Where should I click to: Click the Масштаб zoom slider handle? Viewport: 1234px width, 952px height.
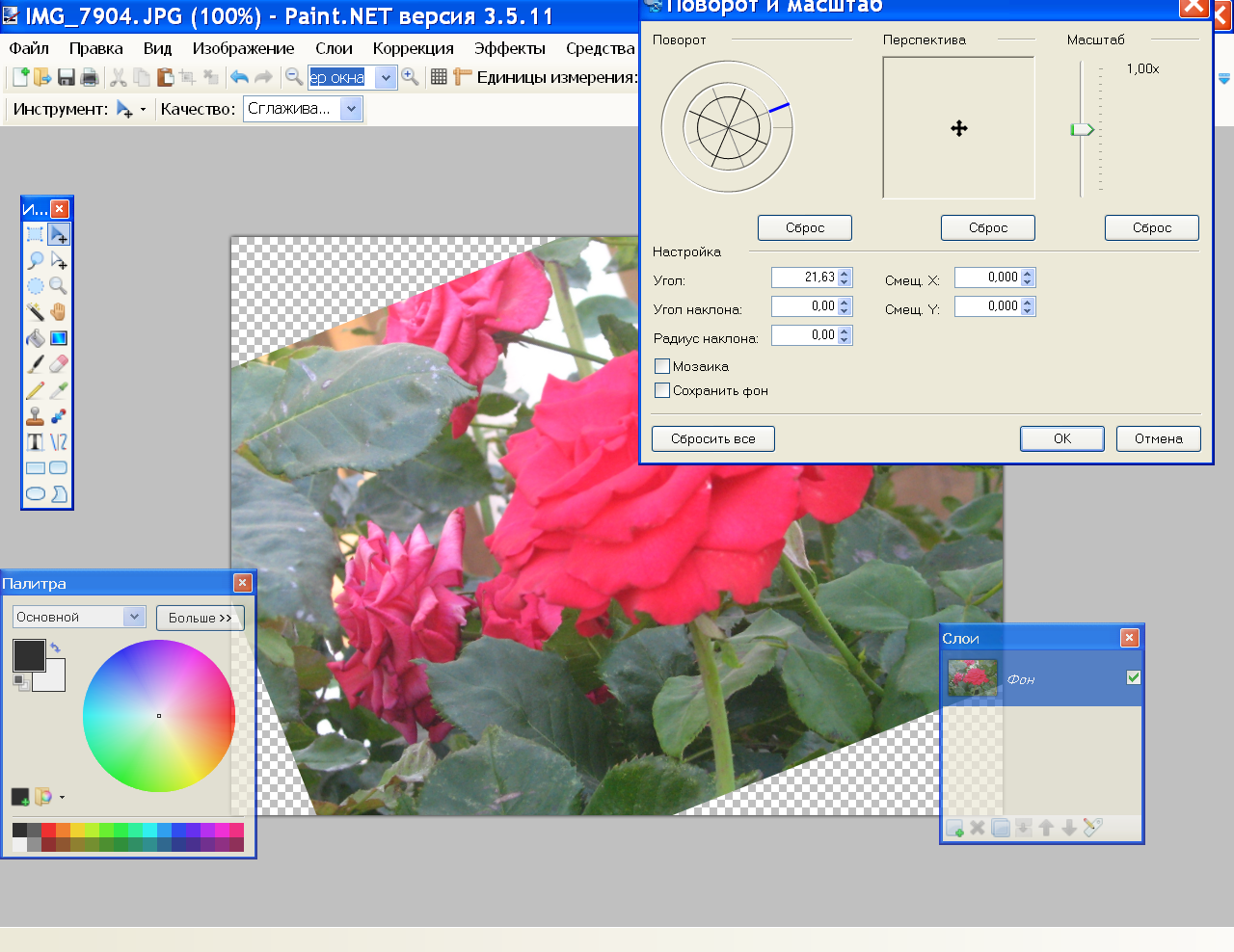click(x=1083, y=129)
